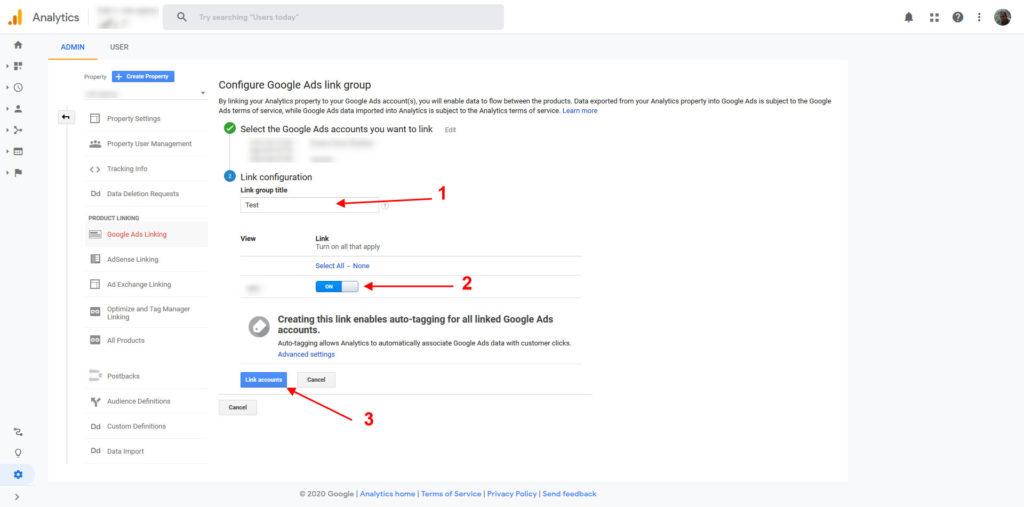Click the Link group title input field
This screenshot has width=1024, height=507.
tap(310, 205)
